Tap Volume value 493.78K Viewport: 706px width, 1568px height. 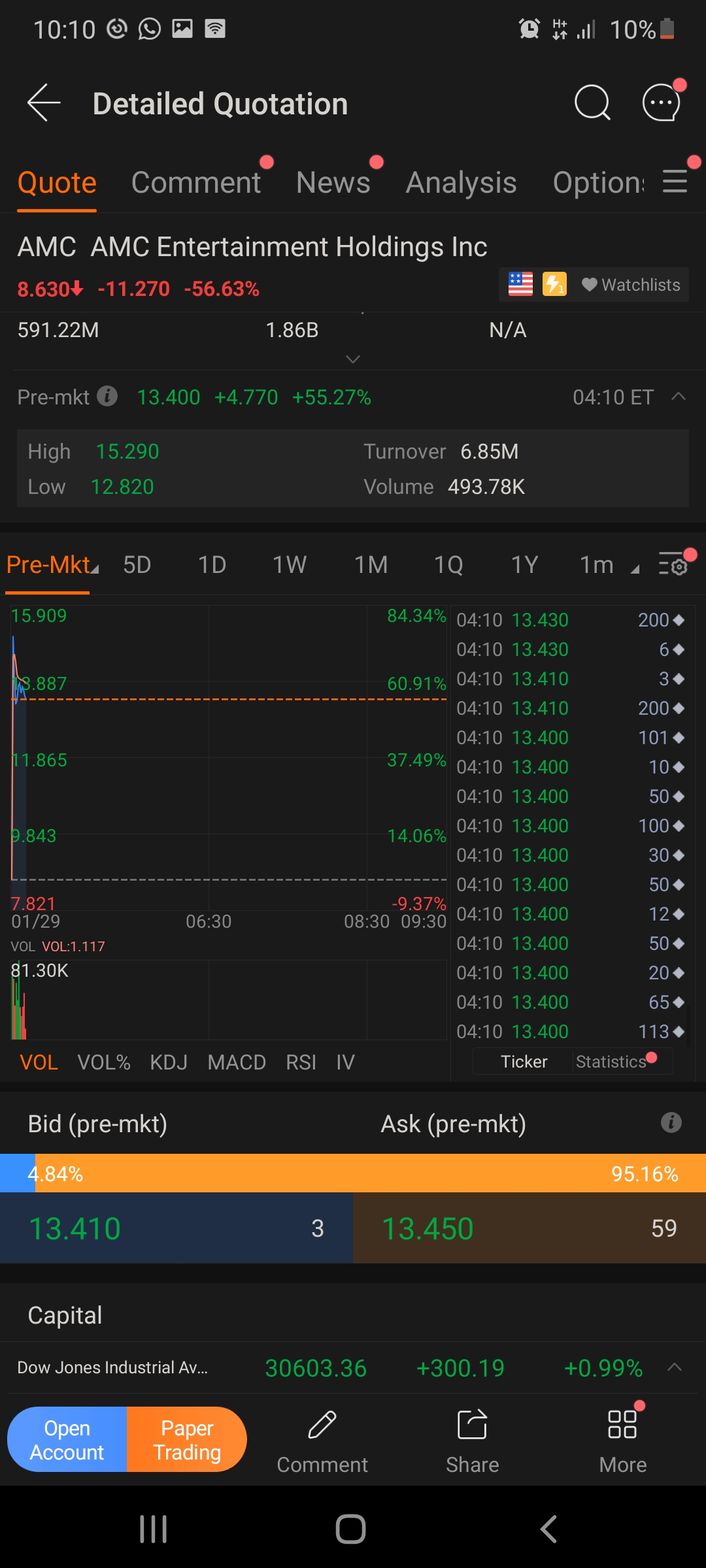coord(486,487)
